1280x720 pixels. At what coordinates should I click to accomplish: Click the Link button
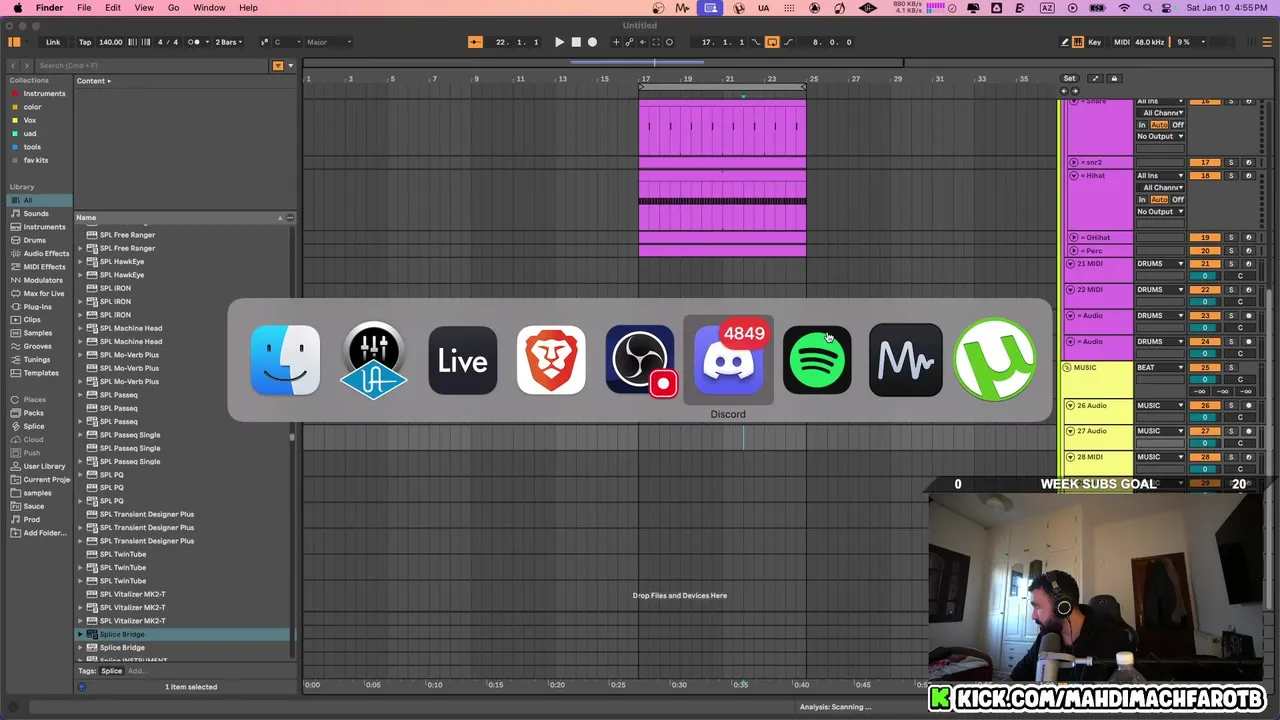(53, 42)
